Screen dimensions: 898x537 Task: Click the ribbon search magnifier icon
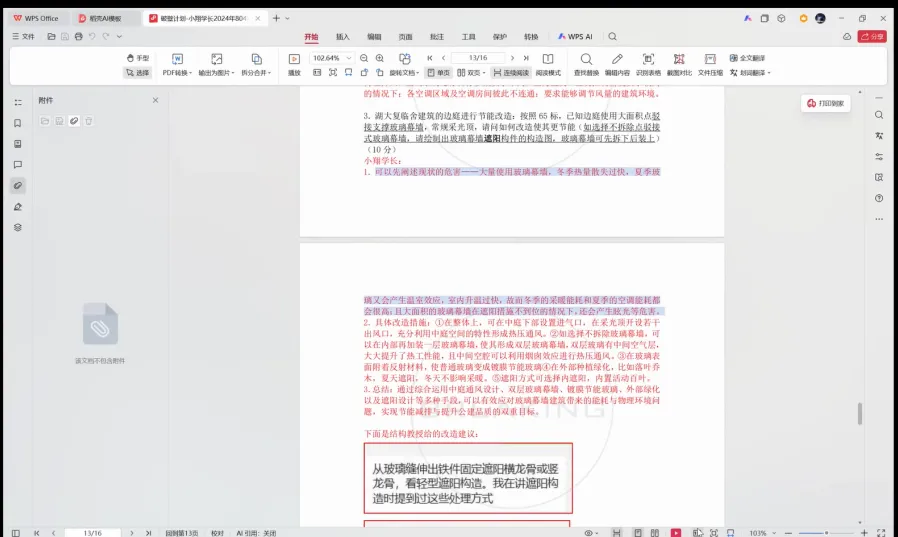point(612,37)
